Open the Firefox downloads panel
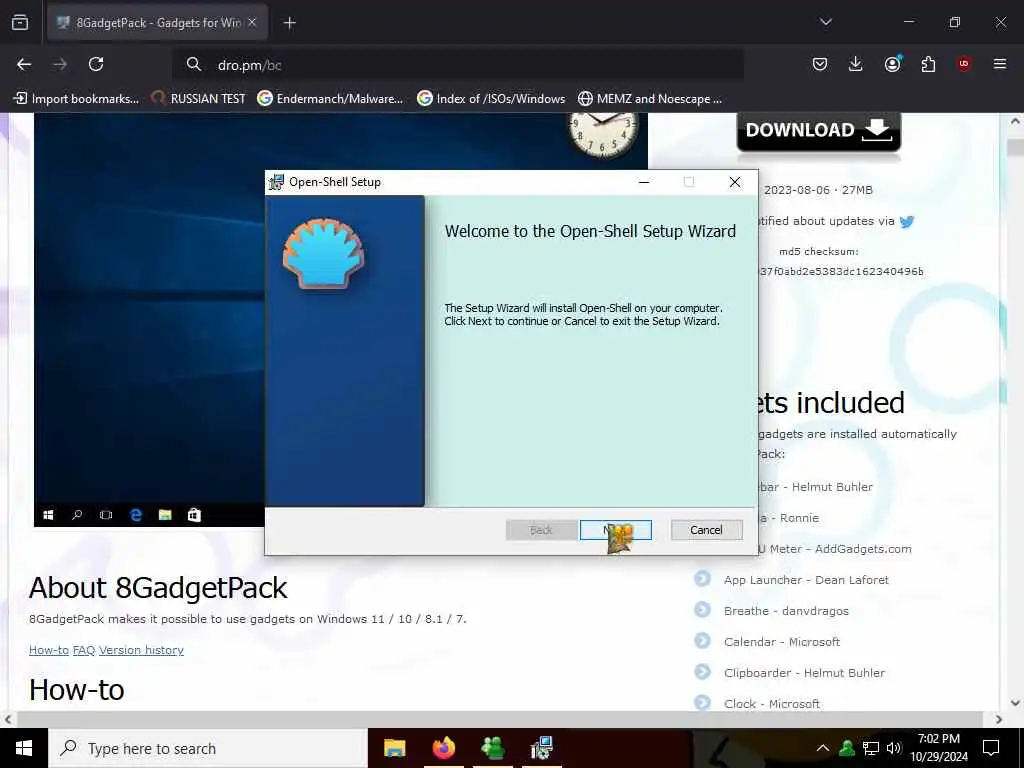The image size is (1024, 768). [x=856, y=64]
